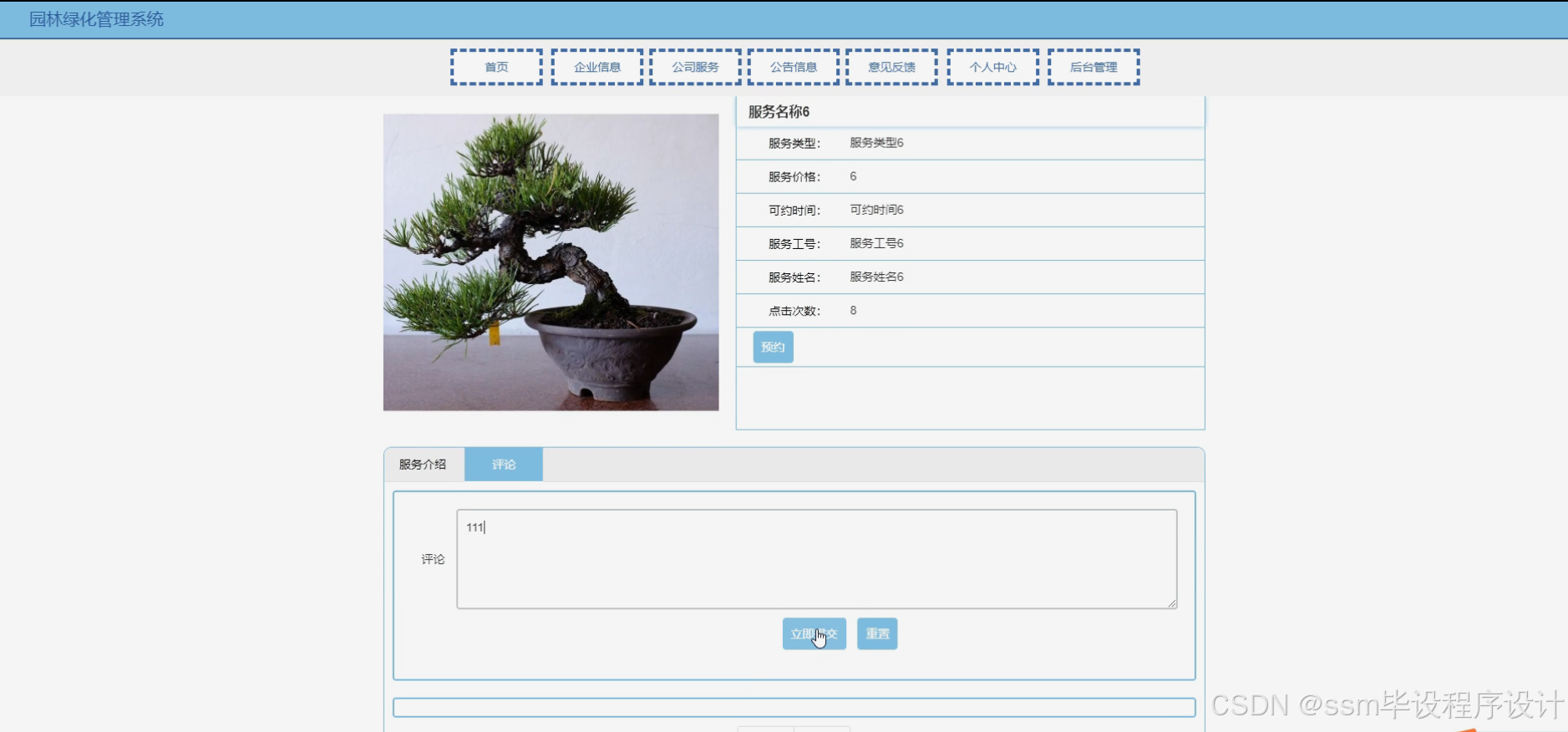Open the 企业信息 navigation item
Screen dimensions: 1568x732
[597, 67]
